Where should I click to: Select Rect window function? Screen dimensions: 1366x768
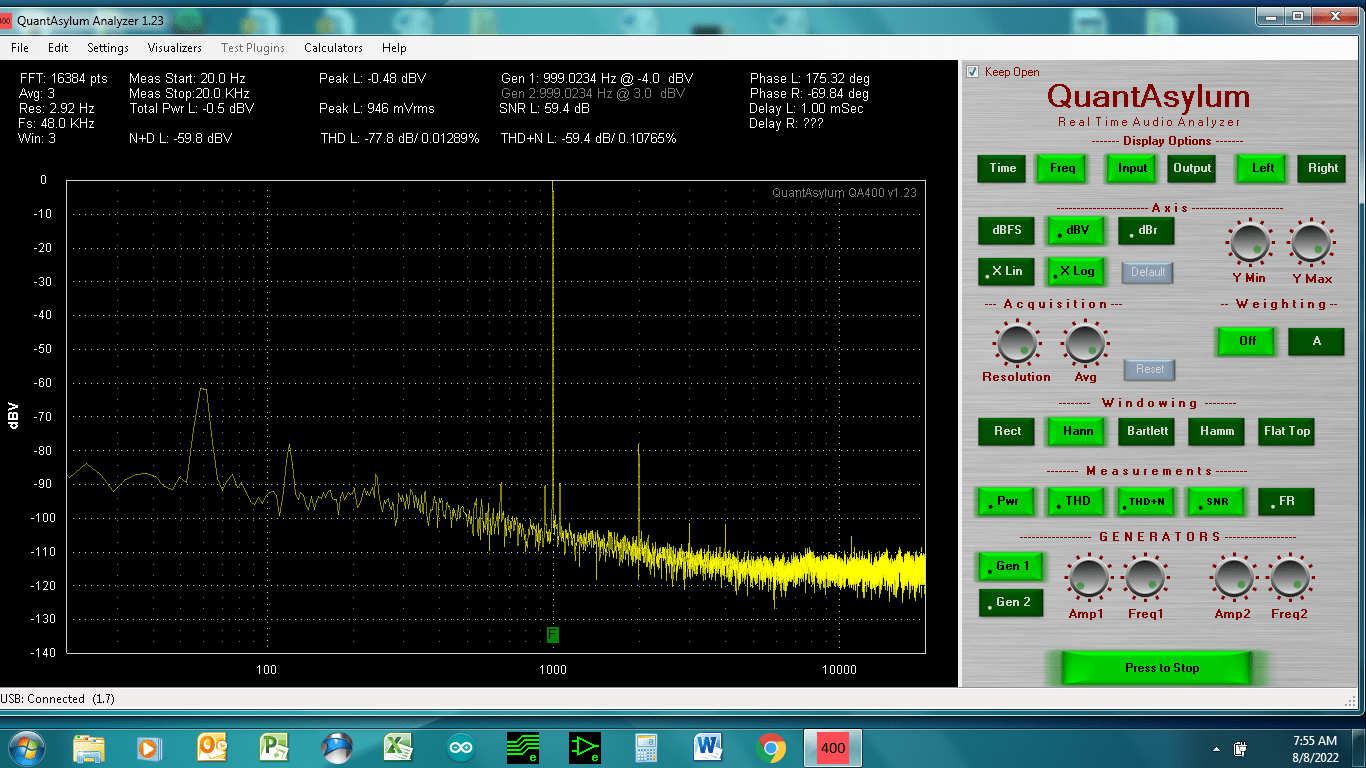coord(1007,431)
